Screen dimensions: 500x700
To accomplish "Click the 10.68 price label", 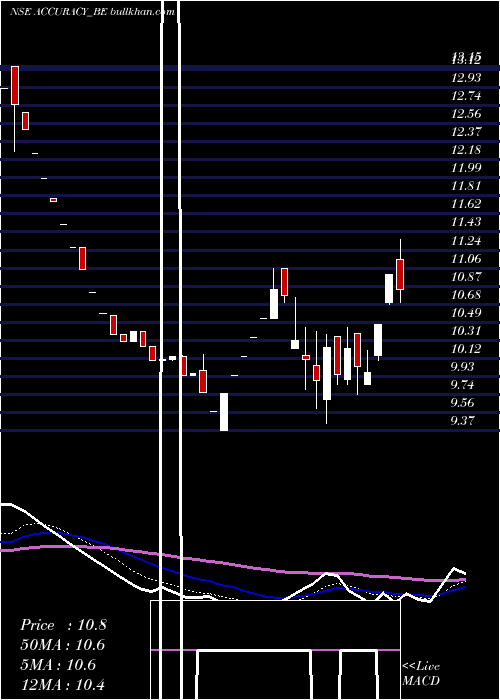I will [466, 295].
